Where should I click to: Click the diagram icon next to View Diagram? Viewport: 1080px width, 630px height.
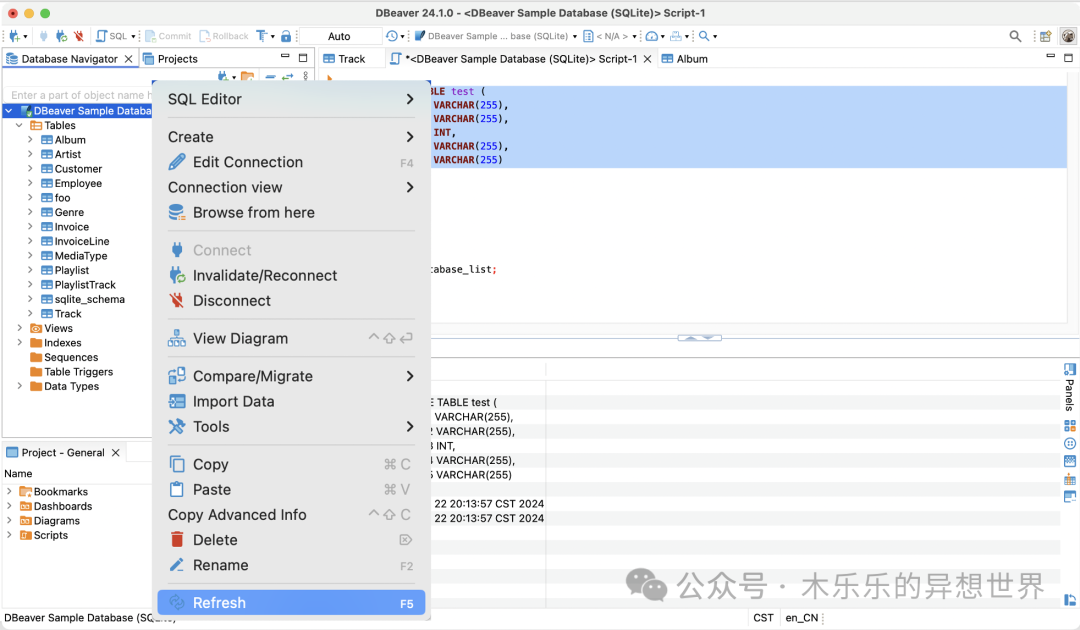click(177, 338)
